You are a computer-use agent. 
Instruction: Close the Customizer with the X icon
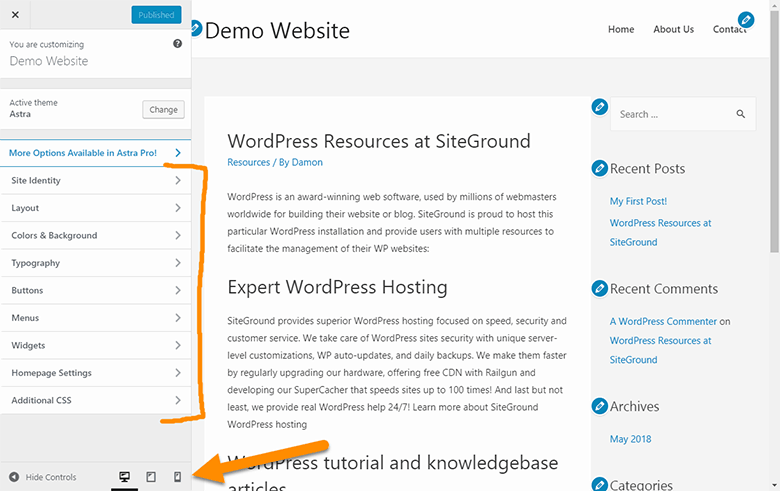15,14
